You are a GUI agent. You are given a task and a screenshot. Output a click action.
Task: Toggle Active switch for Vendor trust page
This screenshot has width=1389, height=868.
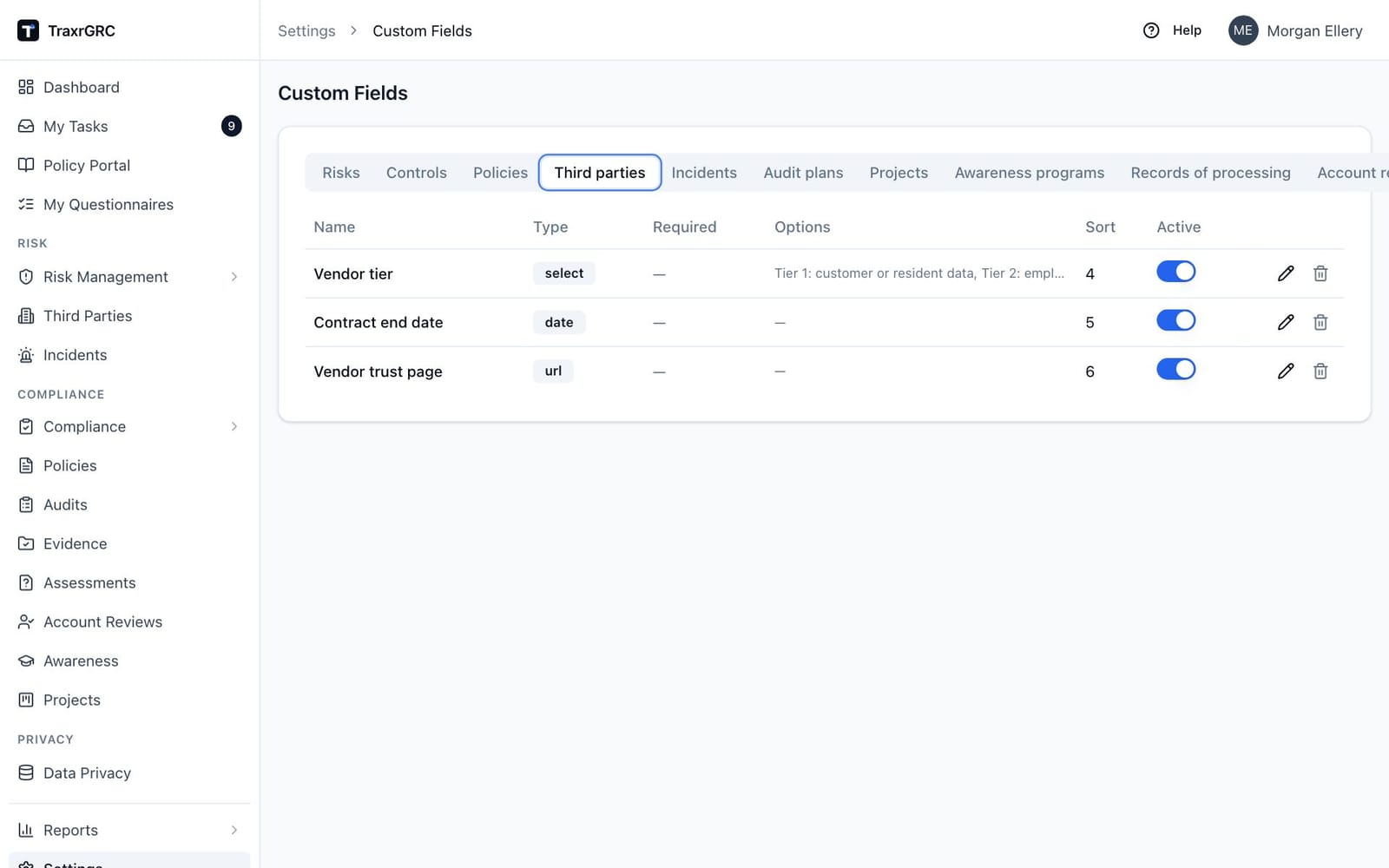[1176, 369]
